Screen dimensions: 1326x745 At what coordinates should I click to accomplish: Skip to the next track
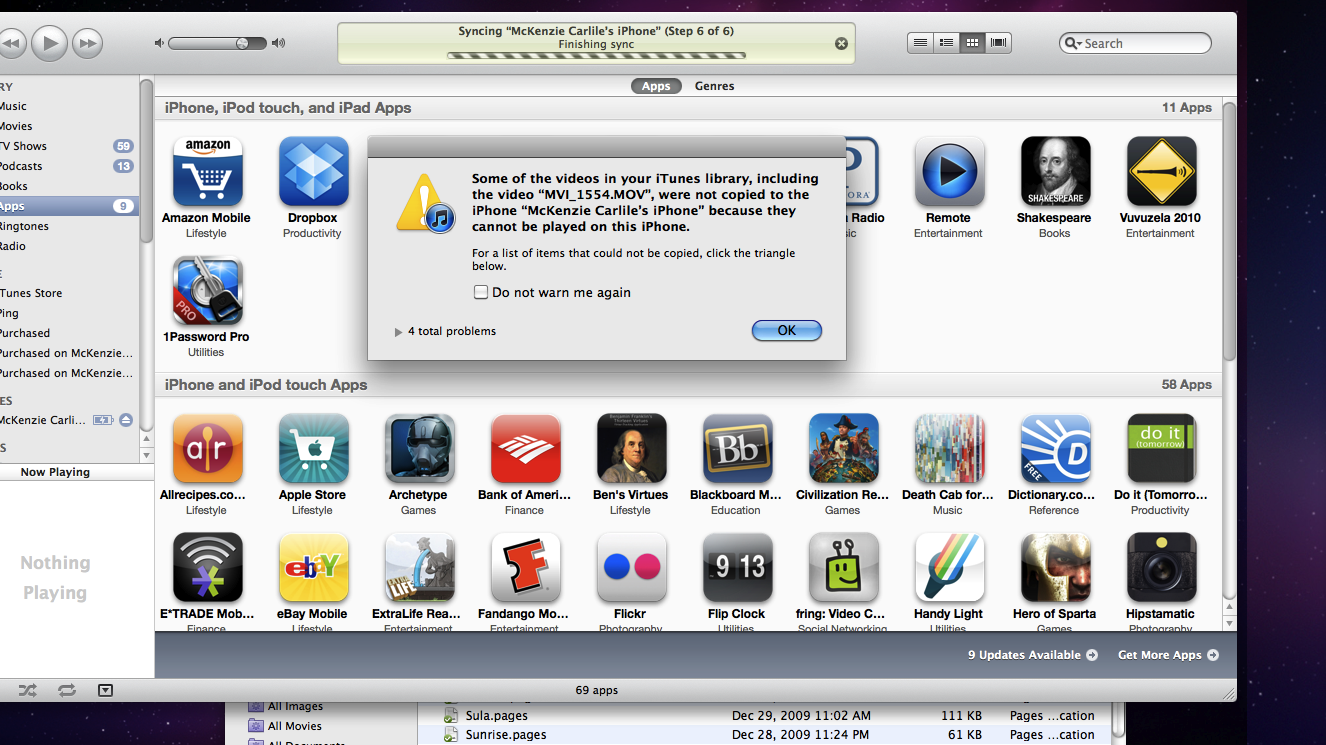click(x=88, y=43)
